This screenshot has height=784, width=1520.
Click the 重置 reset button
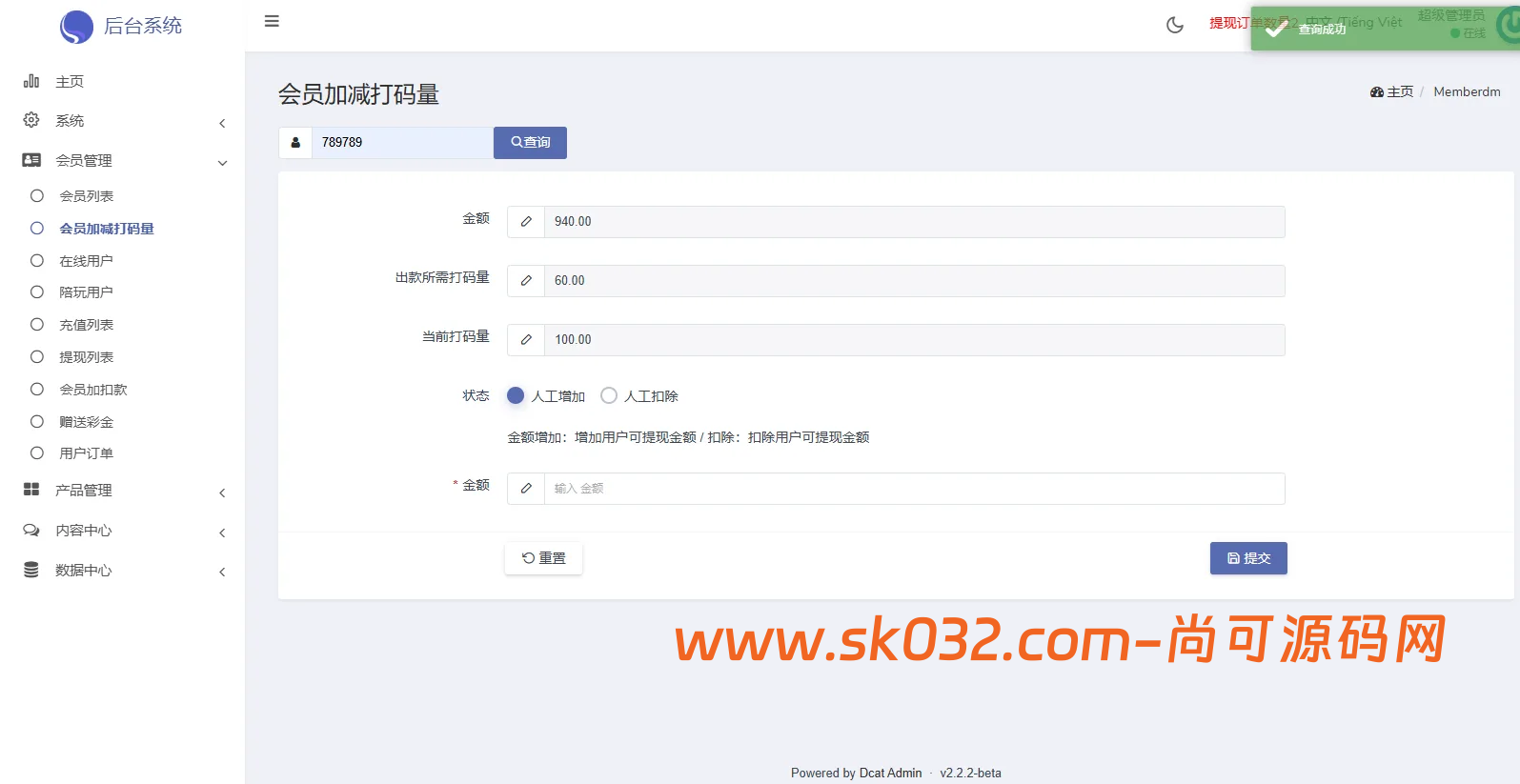(x=543, y=558)
